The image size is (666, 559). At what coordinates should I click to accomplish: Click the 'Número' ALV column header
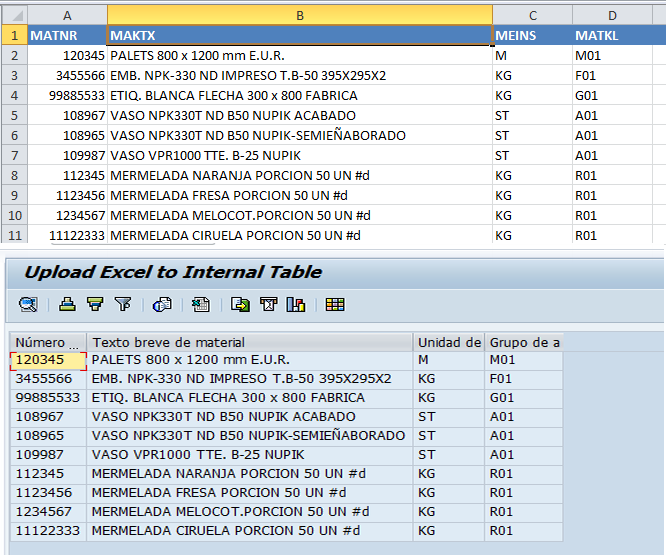[x=48, y=342]
